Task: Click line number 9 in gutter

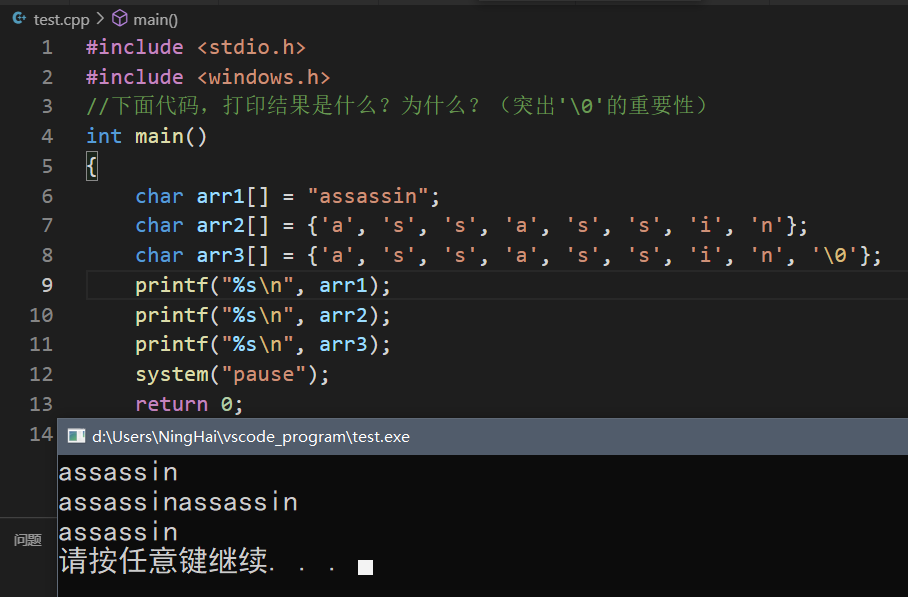Action: [x=47, y=285]
